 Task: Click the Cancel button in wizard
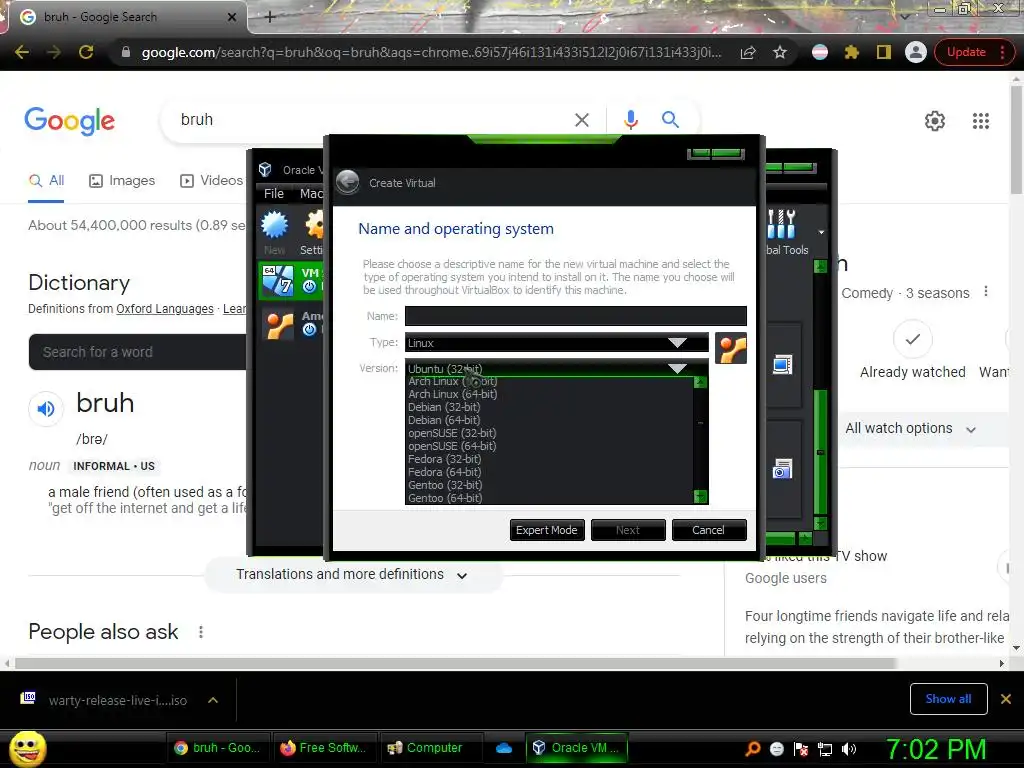tap(709, 530)
